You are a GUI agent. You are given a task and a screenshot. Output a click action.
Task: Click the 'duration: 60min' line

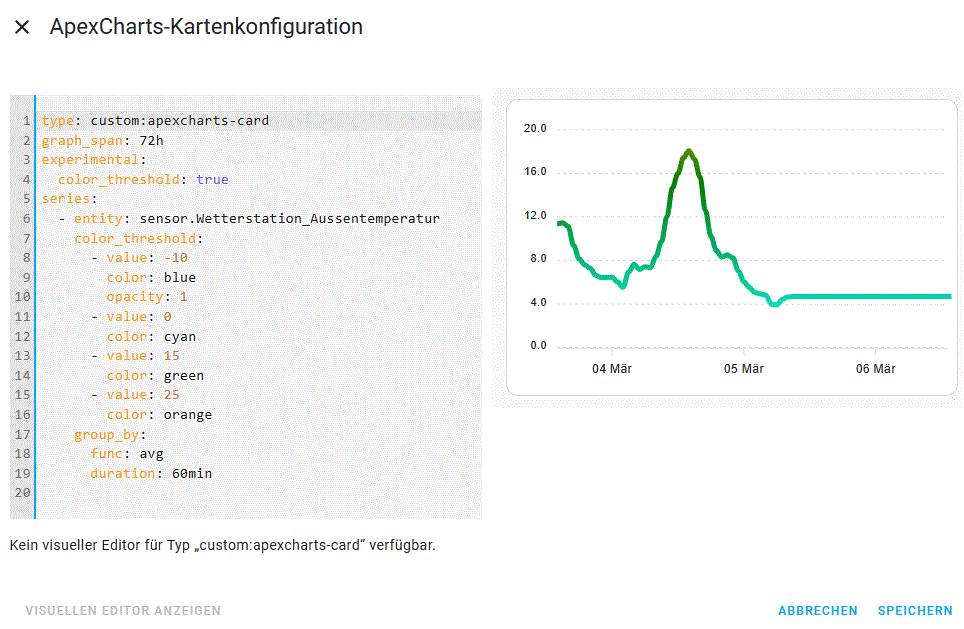tap(150, 474)
